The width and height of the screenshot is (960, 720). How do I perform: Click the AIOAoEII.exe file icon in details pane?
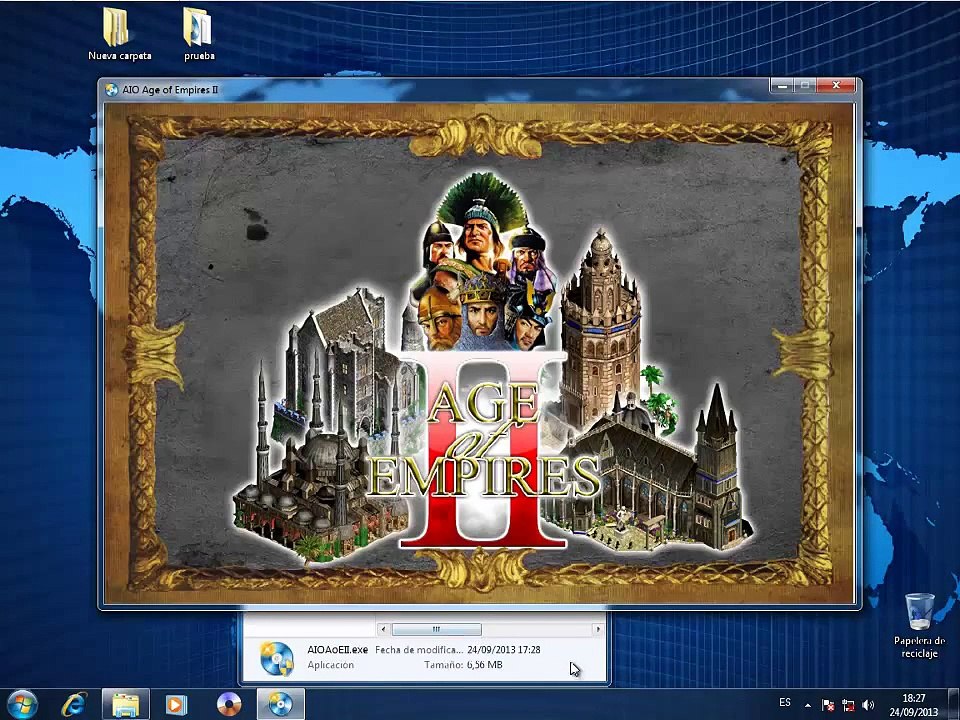(x=276, y=658)
